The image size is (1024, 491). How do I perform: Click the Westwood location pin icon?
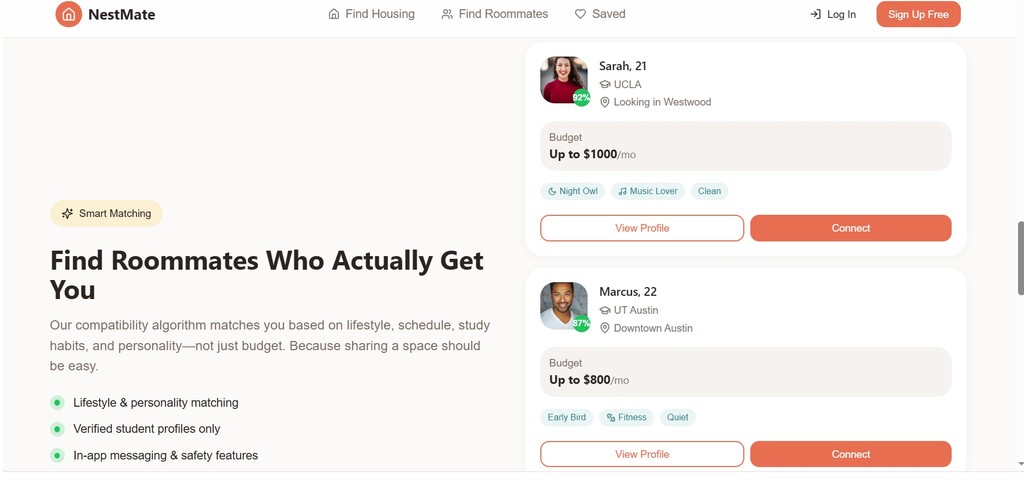605,102
